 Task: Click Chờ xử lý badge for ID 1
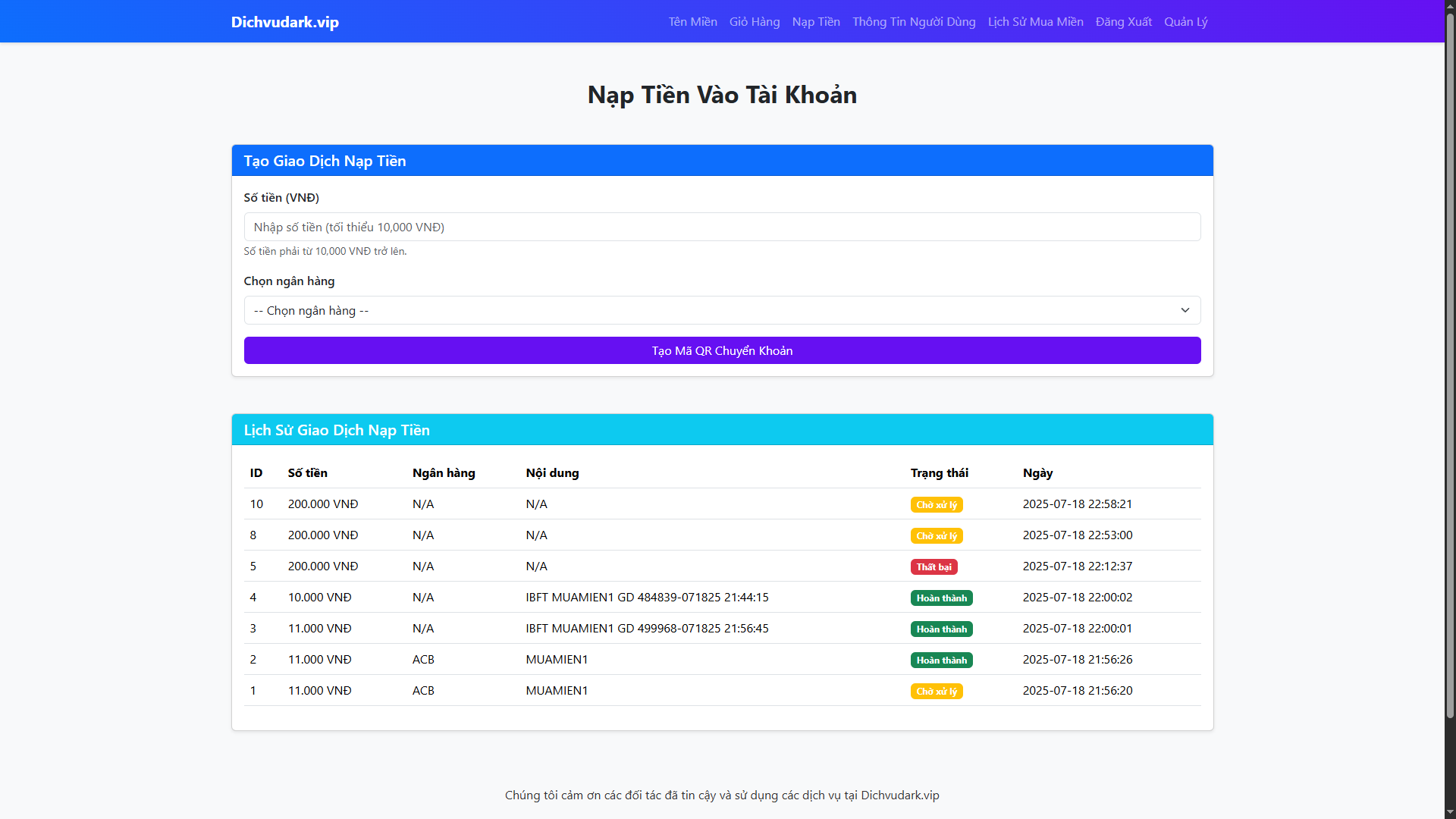936,692
